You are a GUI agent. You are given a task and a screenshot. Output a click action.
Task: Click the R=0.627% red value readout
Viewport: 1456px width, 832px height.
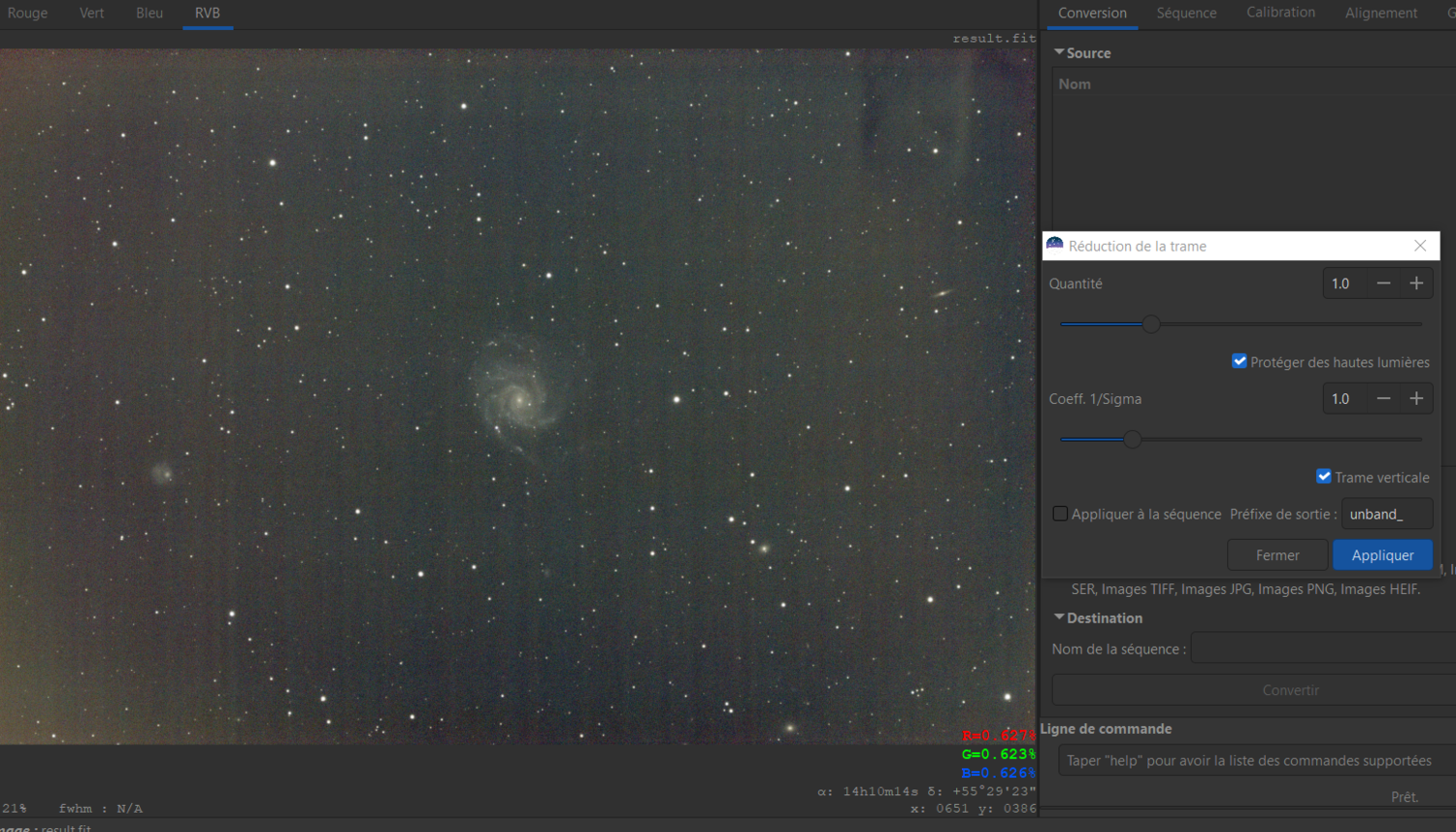(999, 736)
